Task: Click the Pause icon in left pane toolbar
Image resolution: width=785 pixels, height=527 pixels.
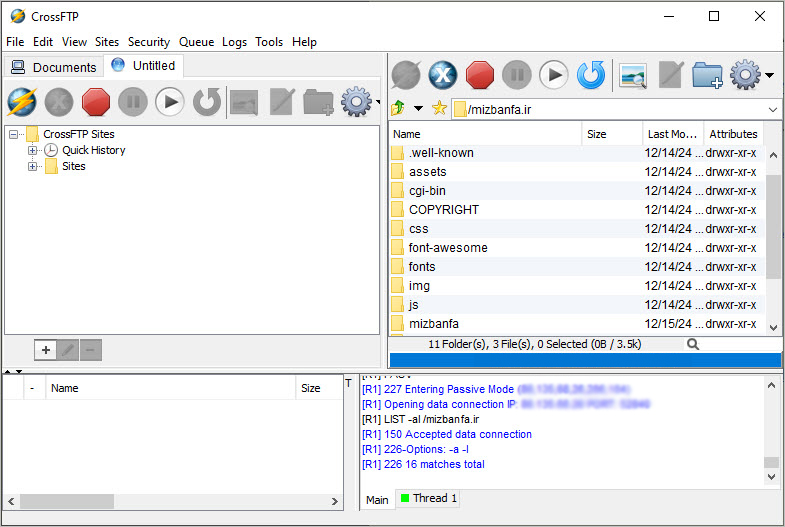Action: coord(133,102)
